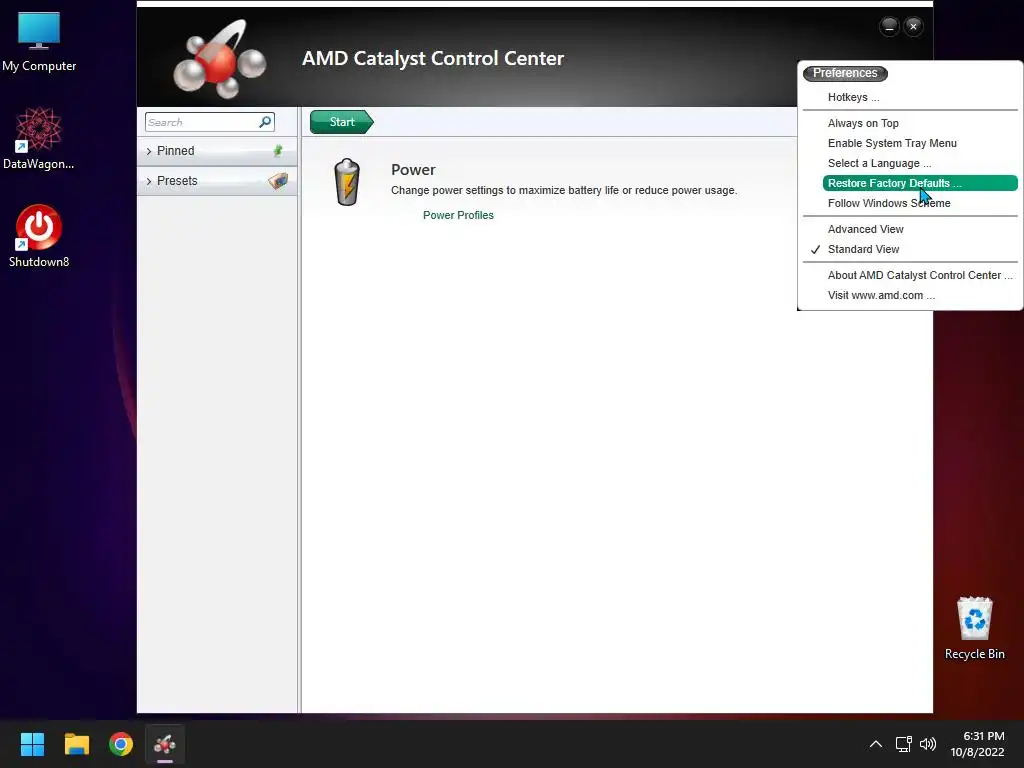Open Shutdown8 desktop shortcut
This screenshot has width=1024, height=768.
(x=39, y=236)
